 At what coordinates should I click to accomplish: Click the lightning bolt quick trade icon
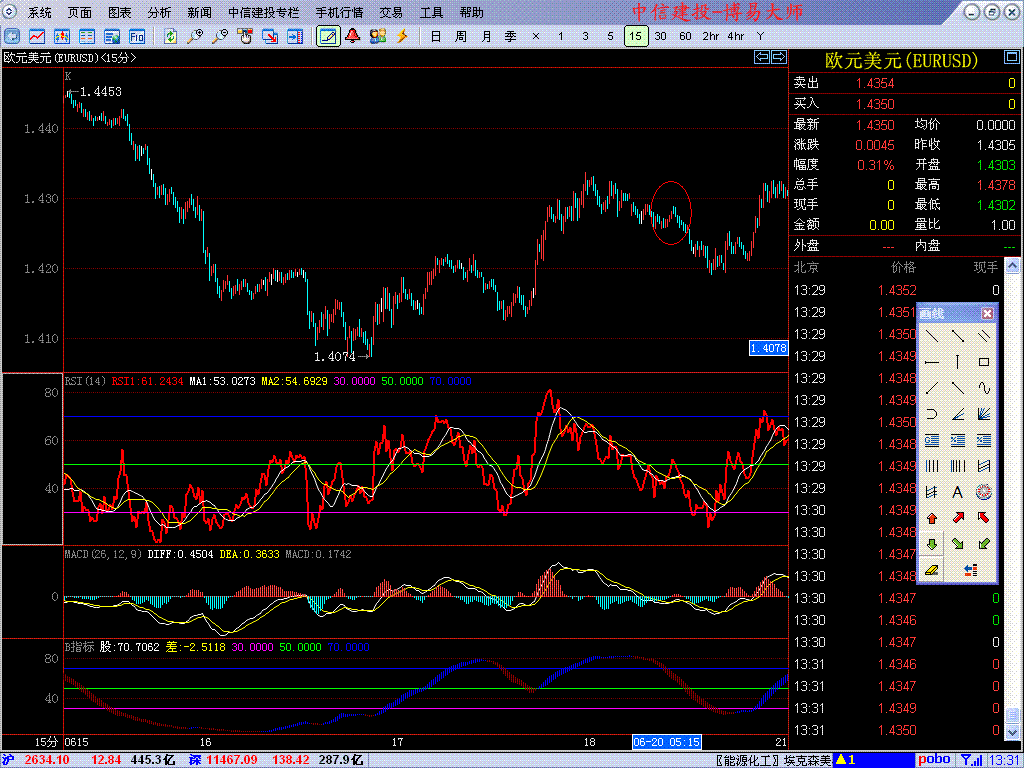click(x=402, y=36)
